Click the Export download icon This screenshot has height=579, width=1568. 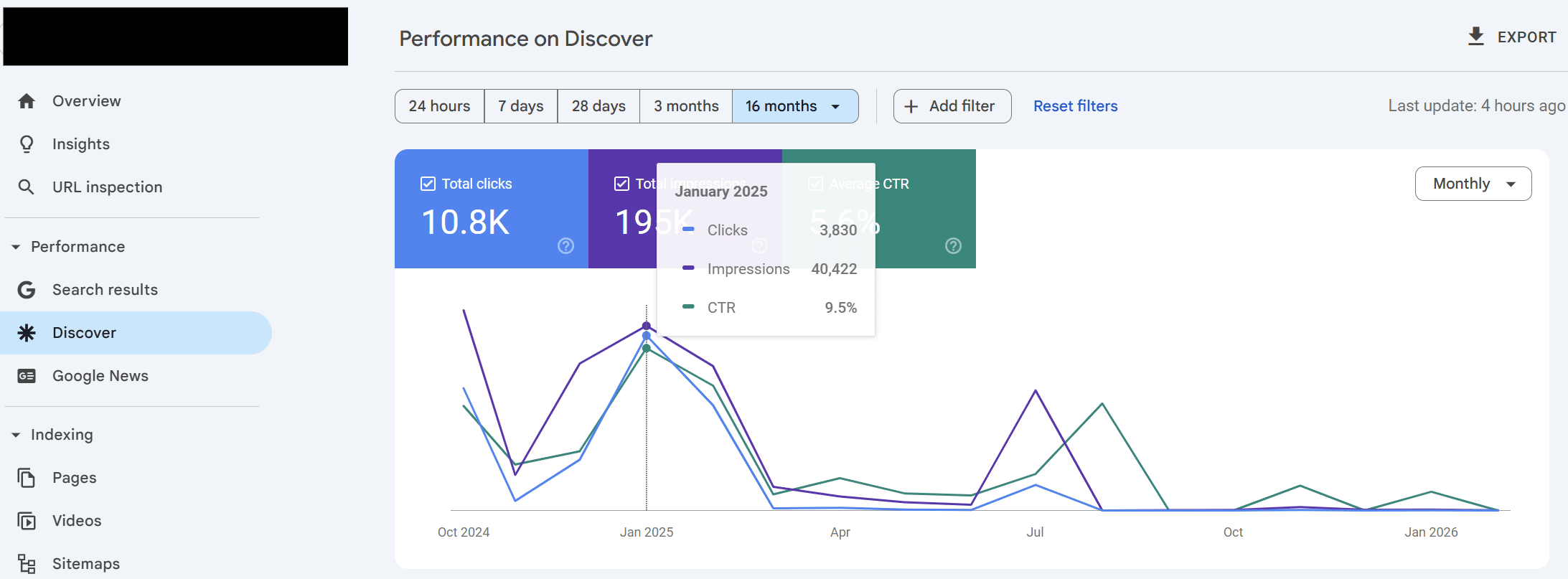coord(1475,37)
